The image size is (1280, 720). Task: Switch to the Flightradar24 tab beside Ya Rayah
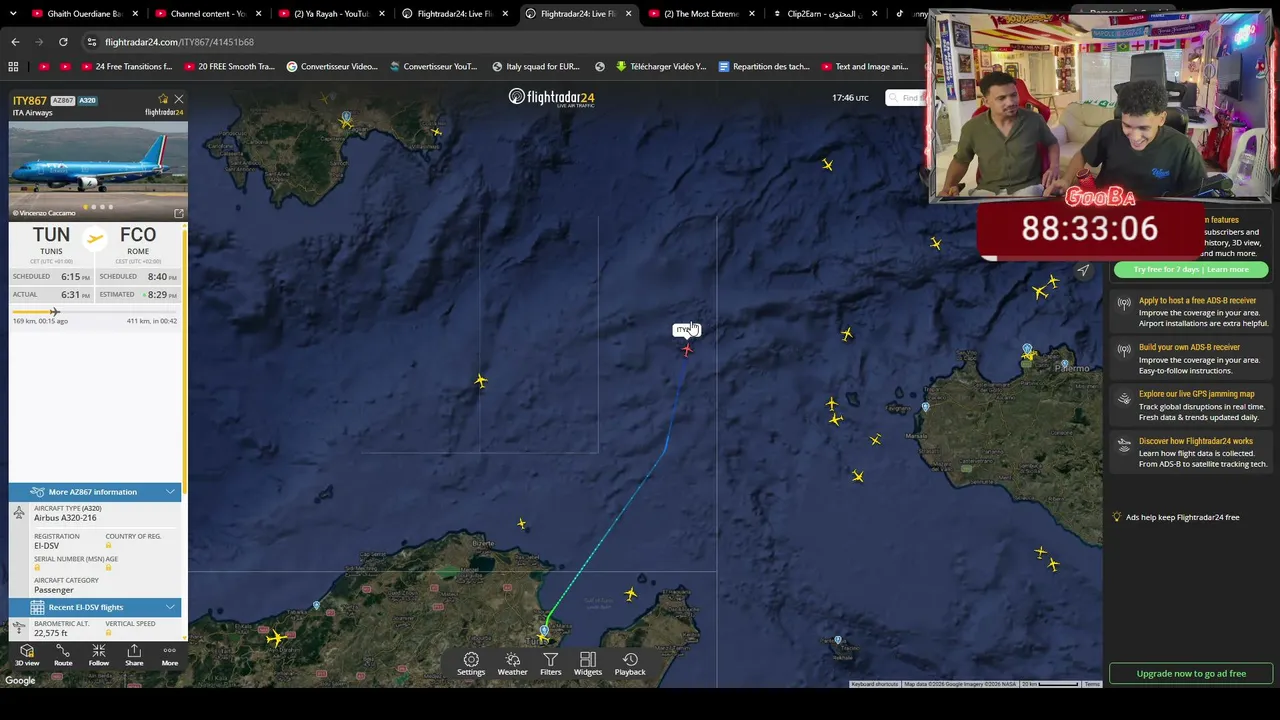pyautogui.click(x=454, y=14)
